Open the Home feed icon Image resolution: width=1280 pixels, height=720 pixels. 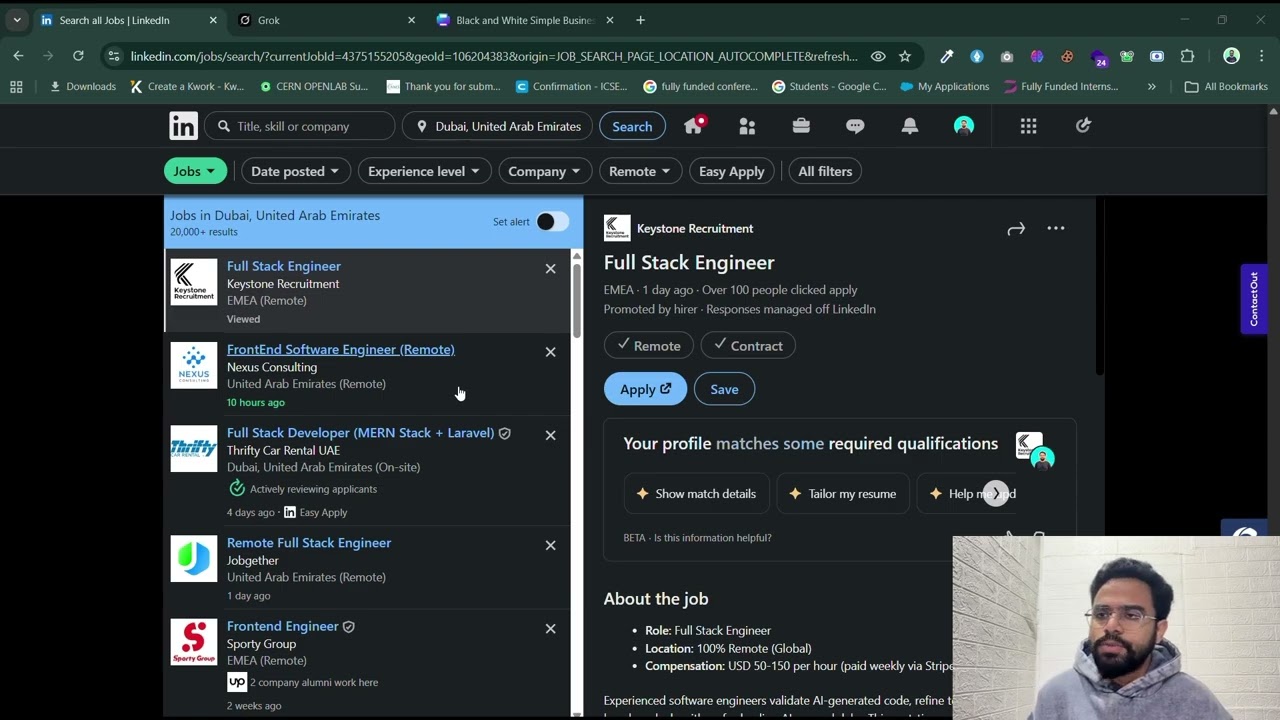point(693,126)
